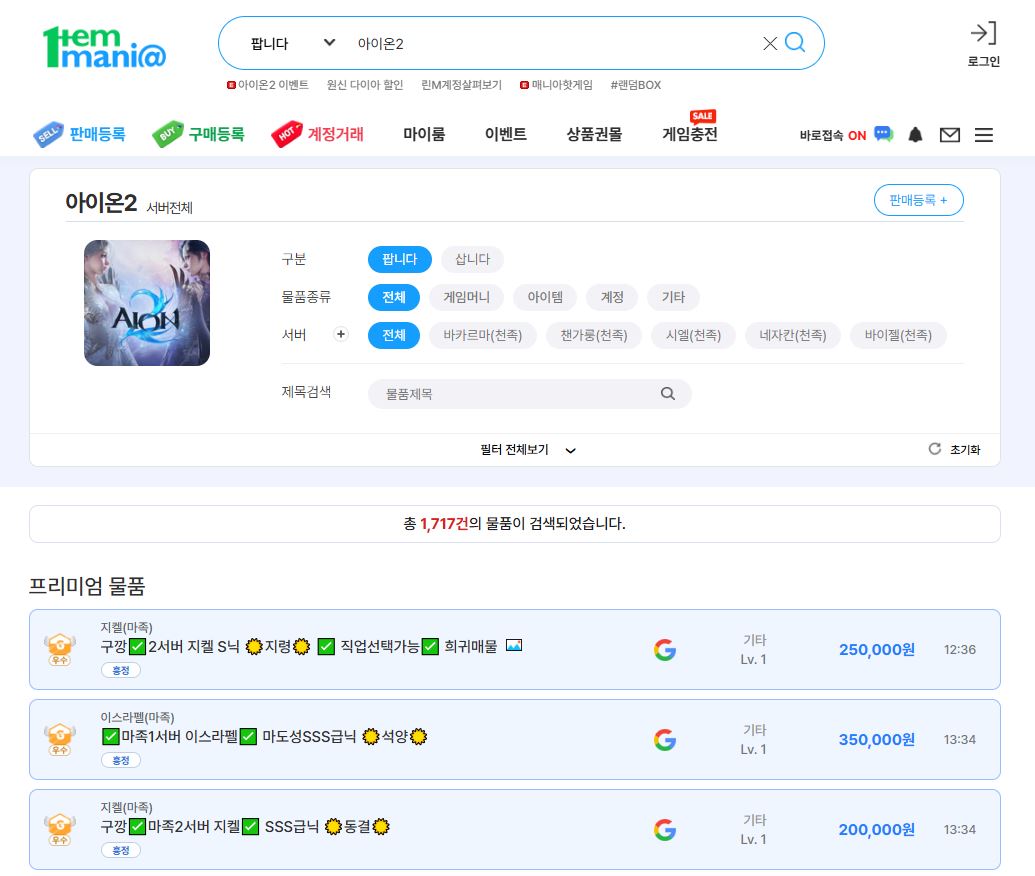Click the 아이온2 이벤트 link
The height and width of the screenshot is (876, 1035).
point(267,84)
